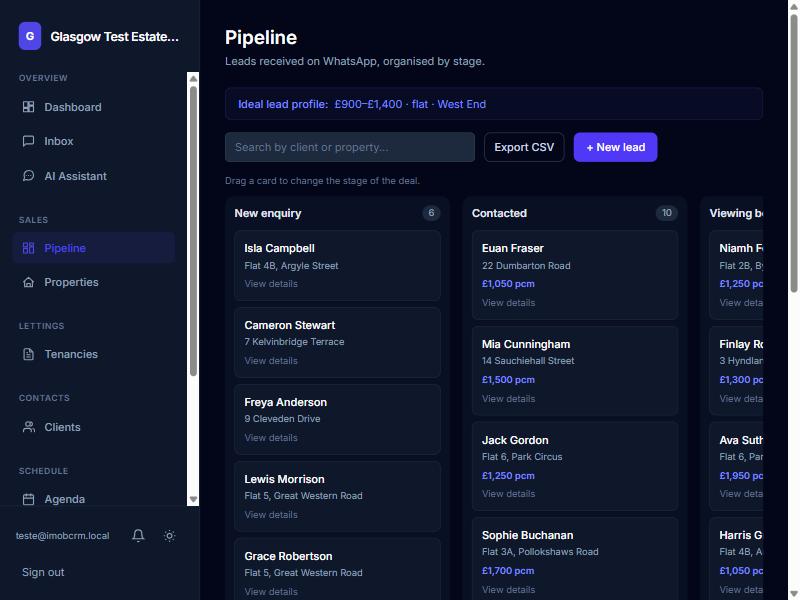800x600 pixels.
Task: Navigate to Properties
Action: tap(94, 282)
